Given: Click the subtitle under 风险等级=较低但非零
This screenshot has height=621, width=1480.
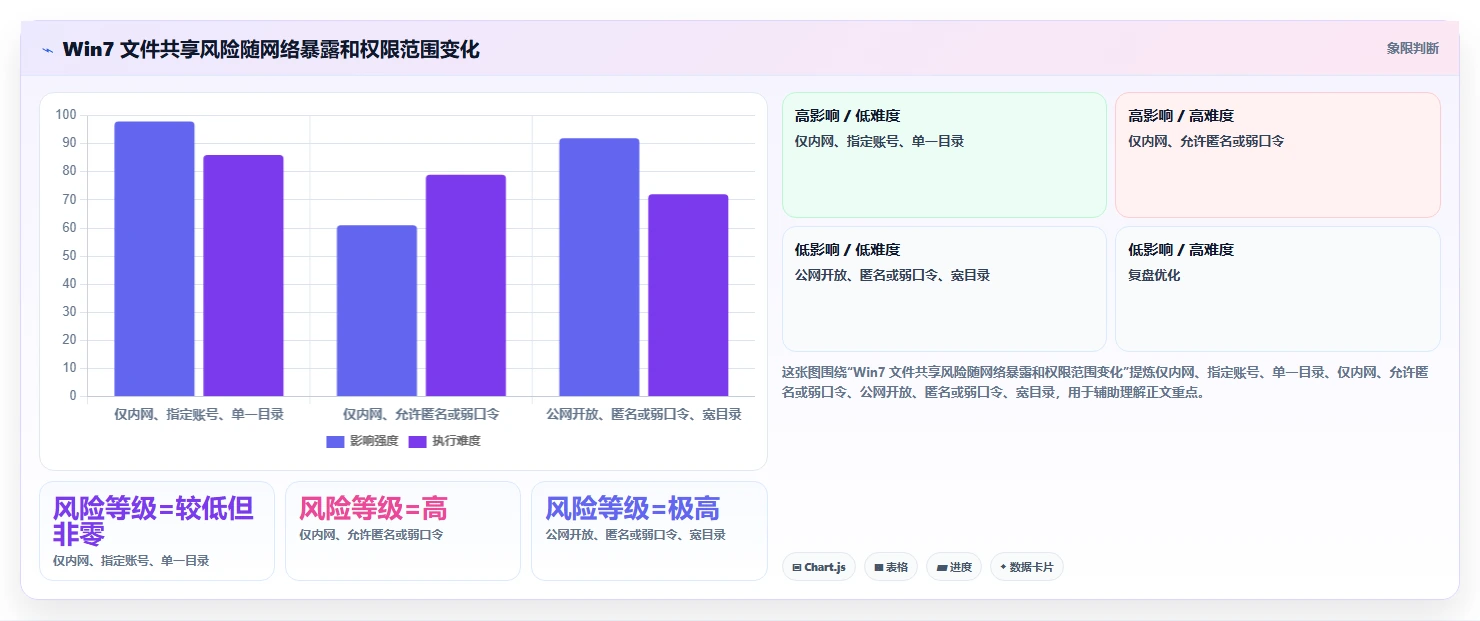Looking at the screenshot, I should [131, 561].
